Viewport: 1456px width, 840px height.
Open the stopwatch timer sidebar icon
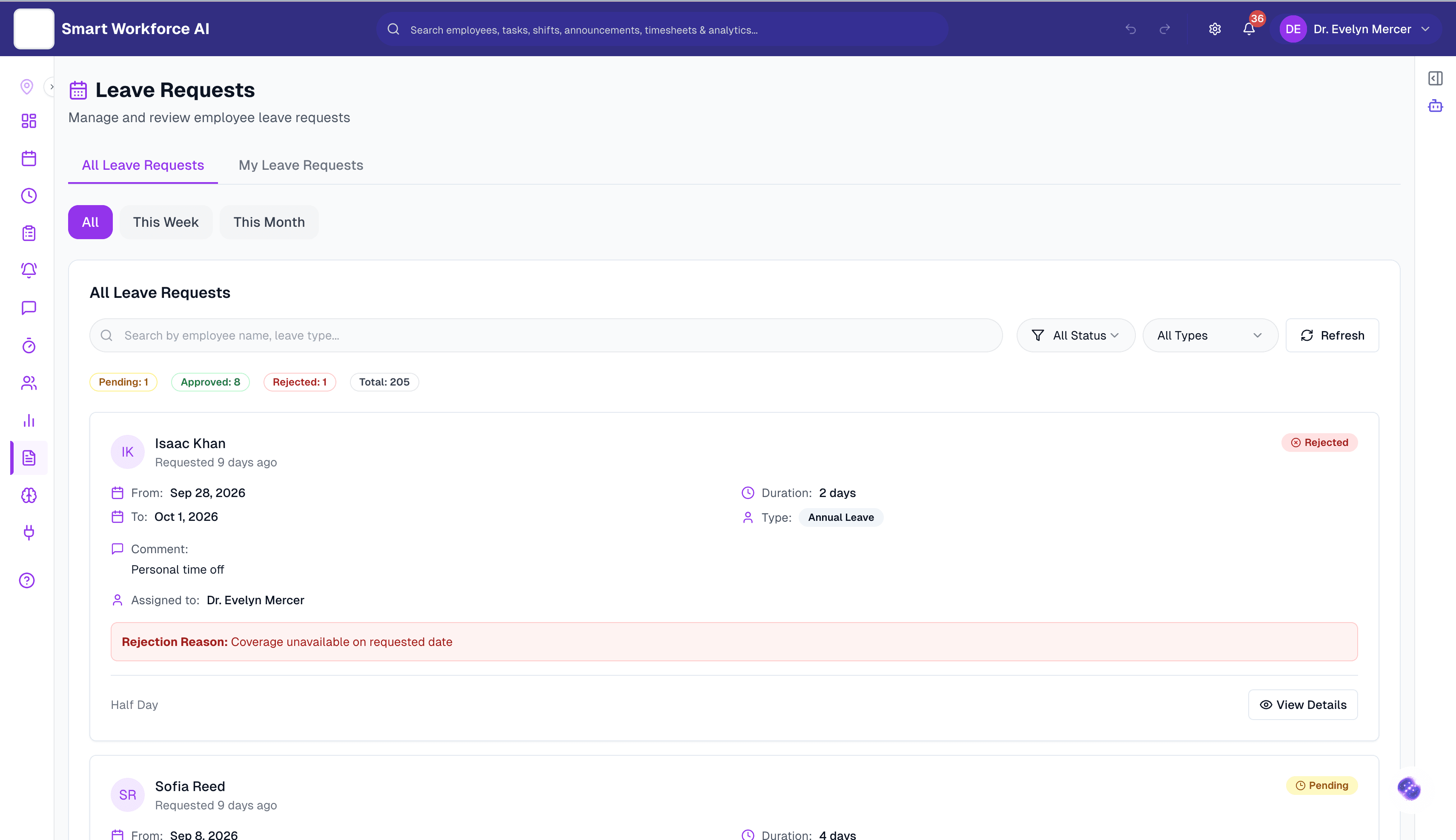29,346
